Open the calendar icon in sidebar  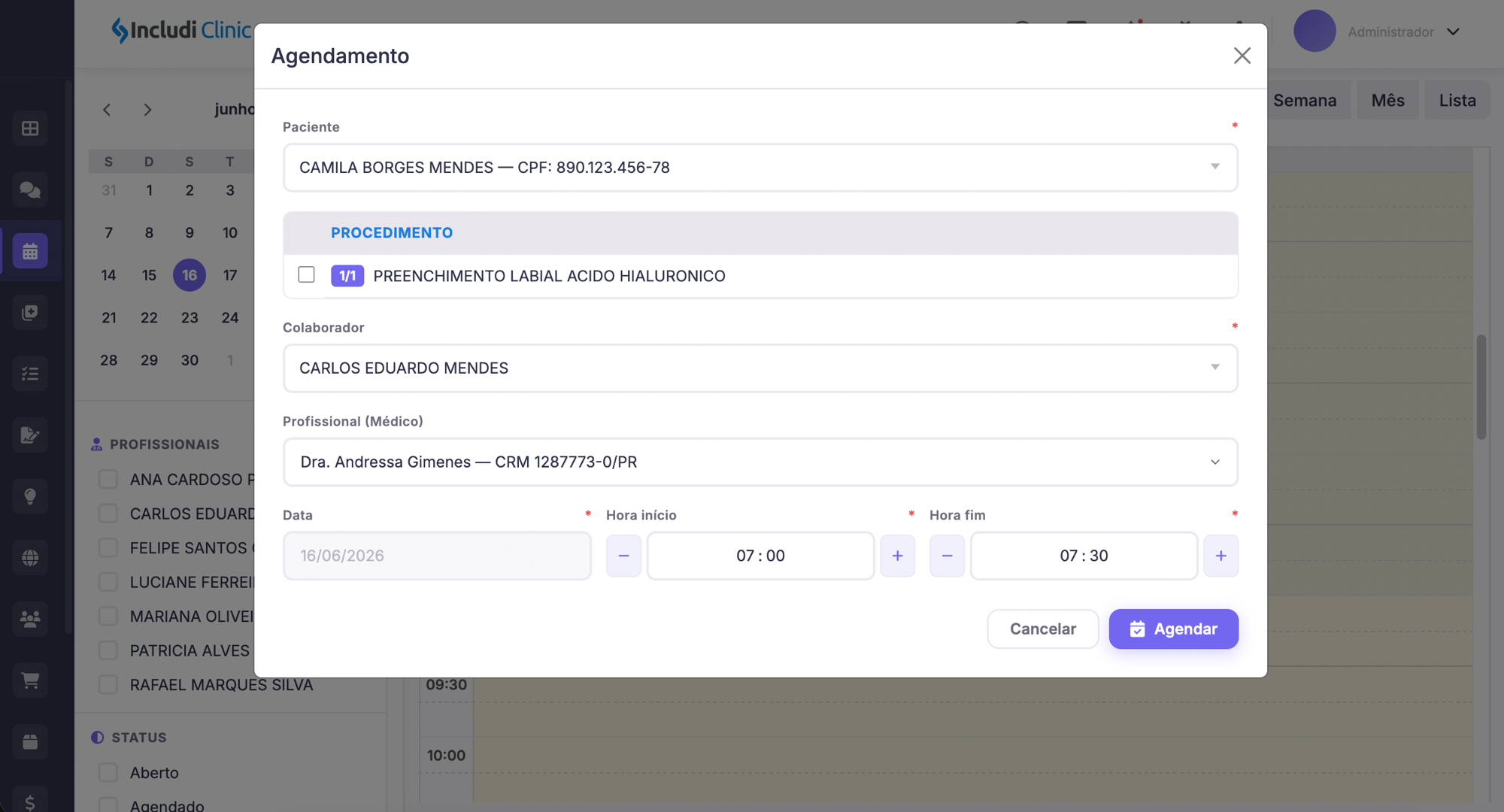click(x=30, y=251)
